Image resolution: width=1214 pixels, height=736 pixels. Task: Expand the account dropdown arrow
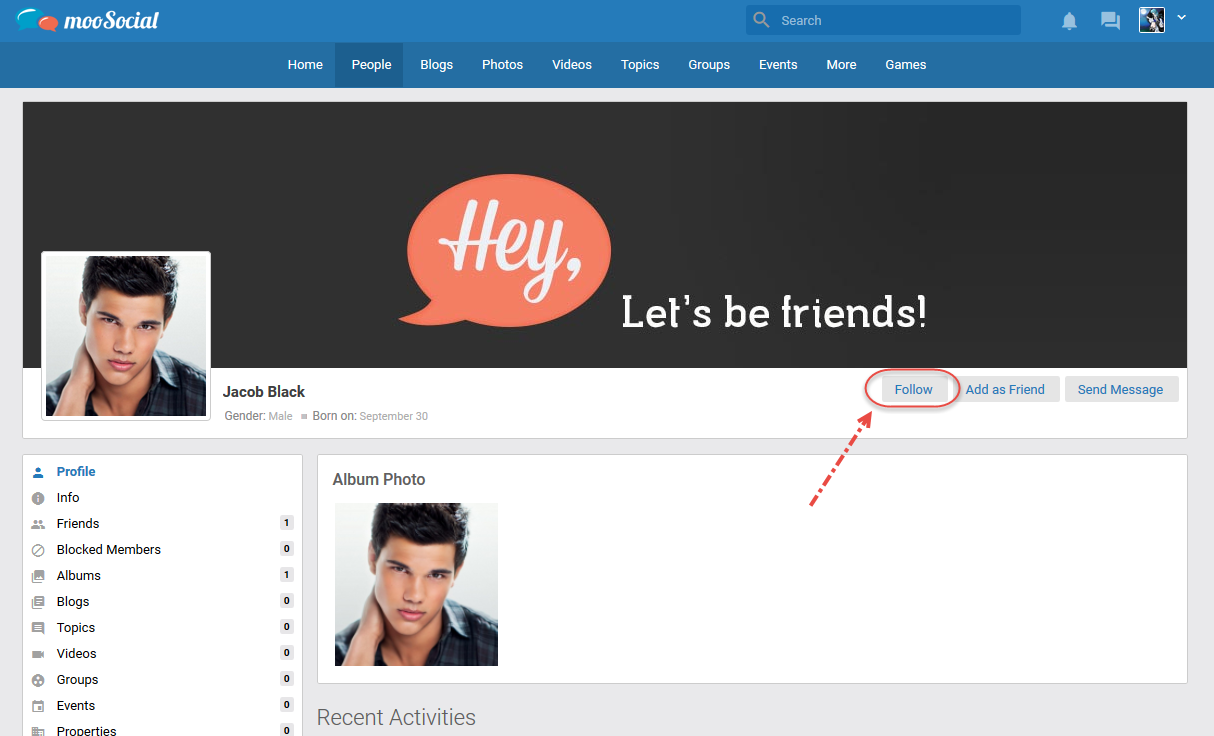tap(1181, 18)
